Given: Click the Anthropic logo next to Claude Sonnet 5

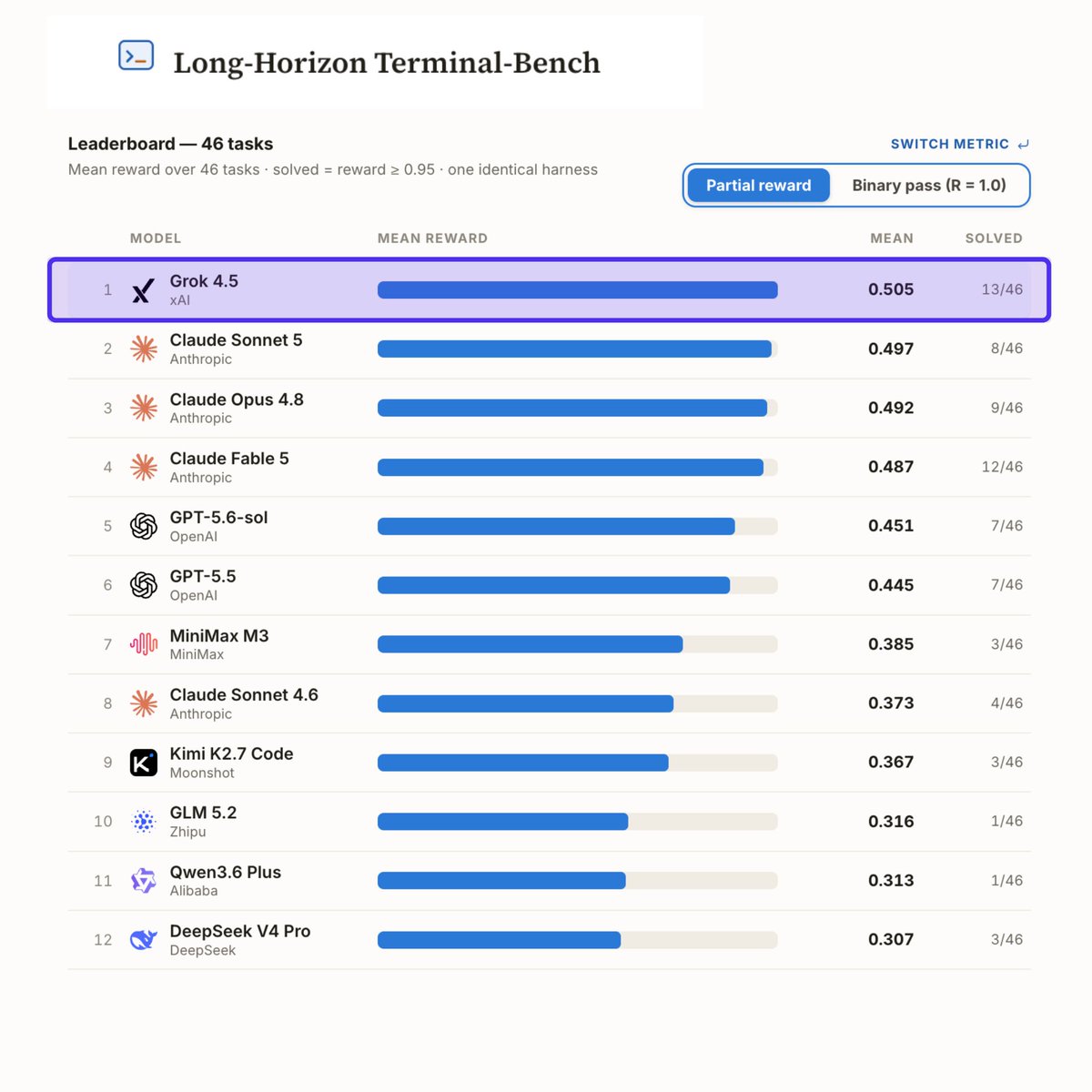Looking at the screenshot, I should pos(144,349).
